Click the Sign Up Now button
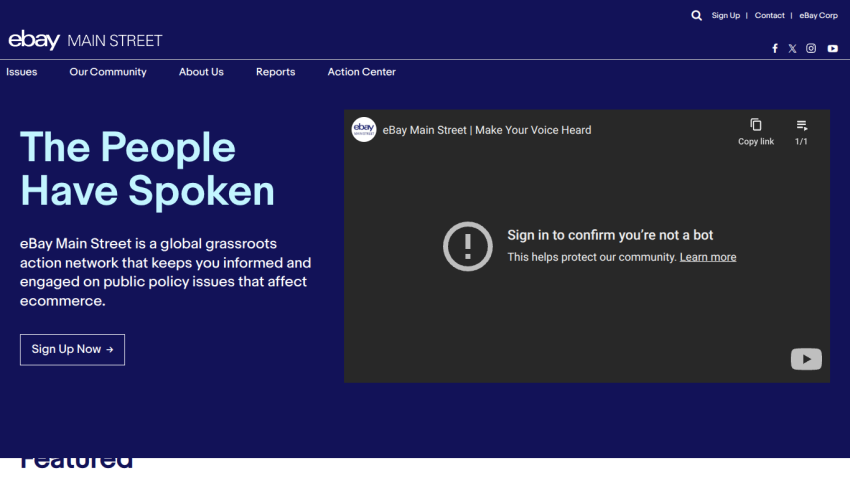The image size is (850, 478). click(72, 350)
